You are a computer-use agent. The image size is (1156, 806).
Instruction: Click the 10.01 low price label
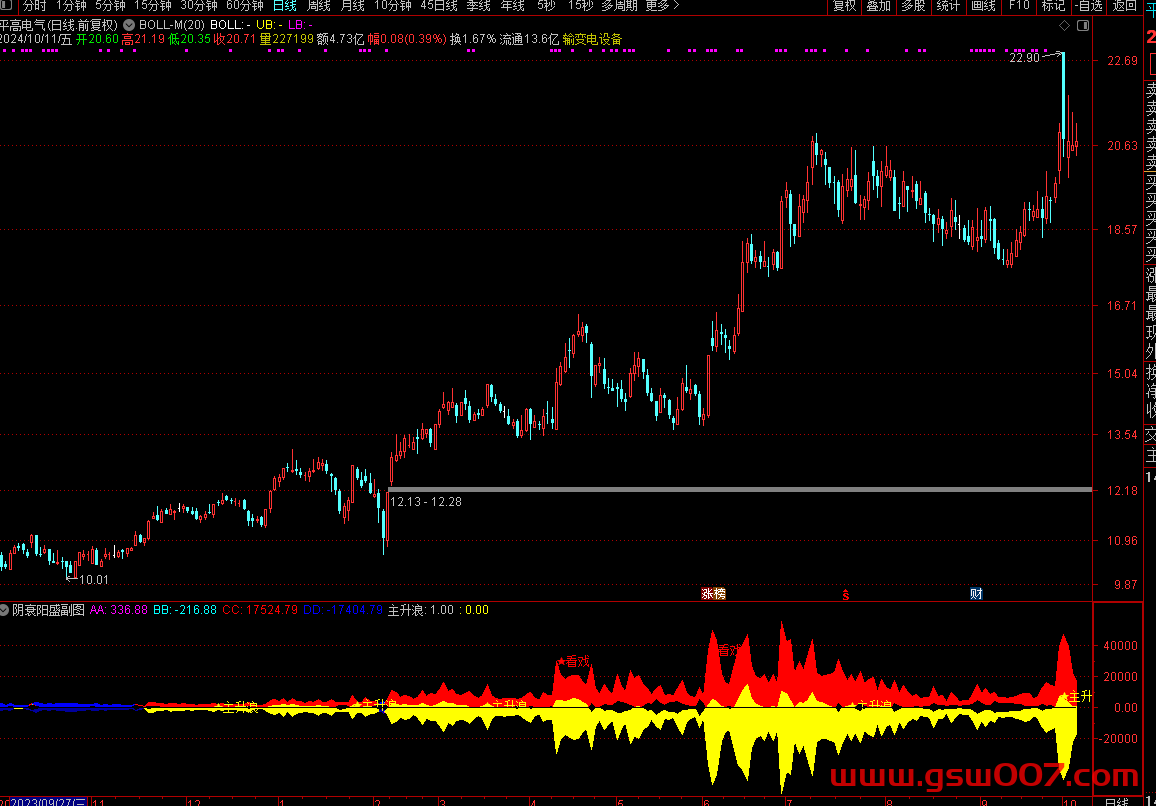point(94,580)
